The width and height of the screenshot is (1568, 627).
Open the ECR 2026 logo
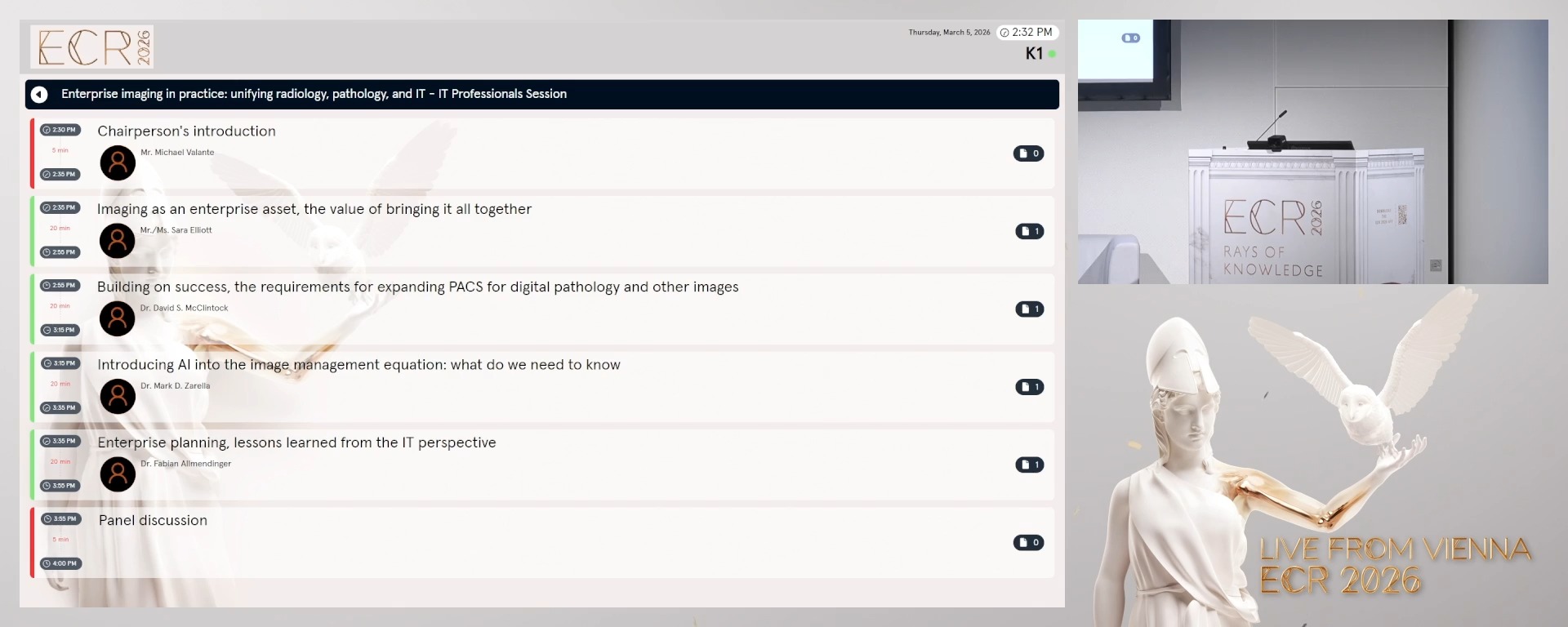pos(91,47)
